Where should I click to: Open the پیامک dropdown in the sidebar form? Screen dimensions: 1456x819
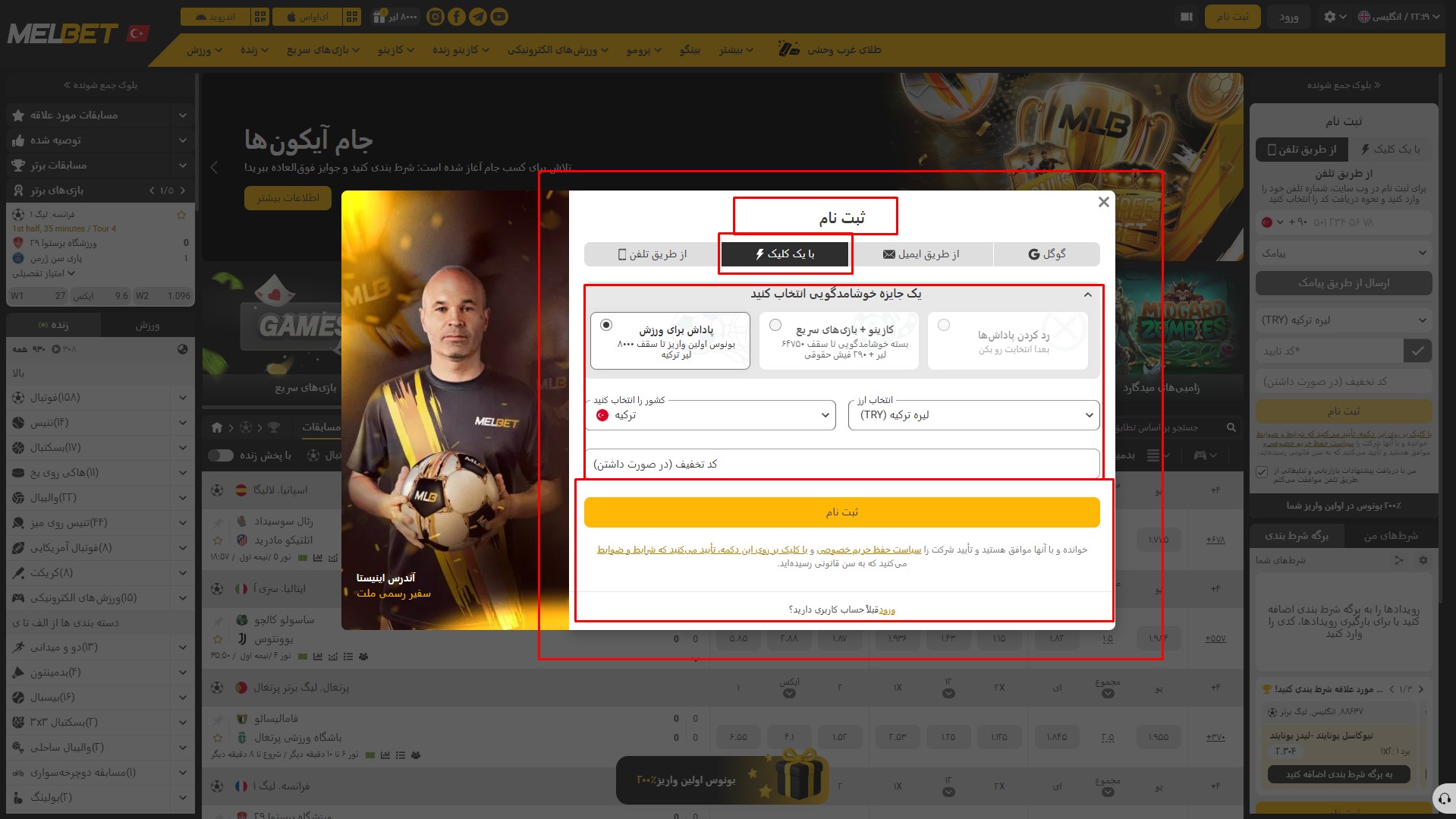pos(1344,253)
